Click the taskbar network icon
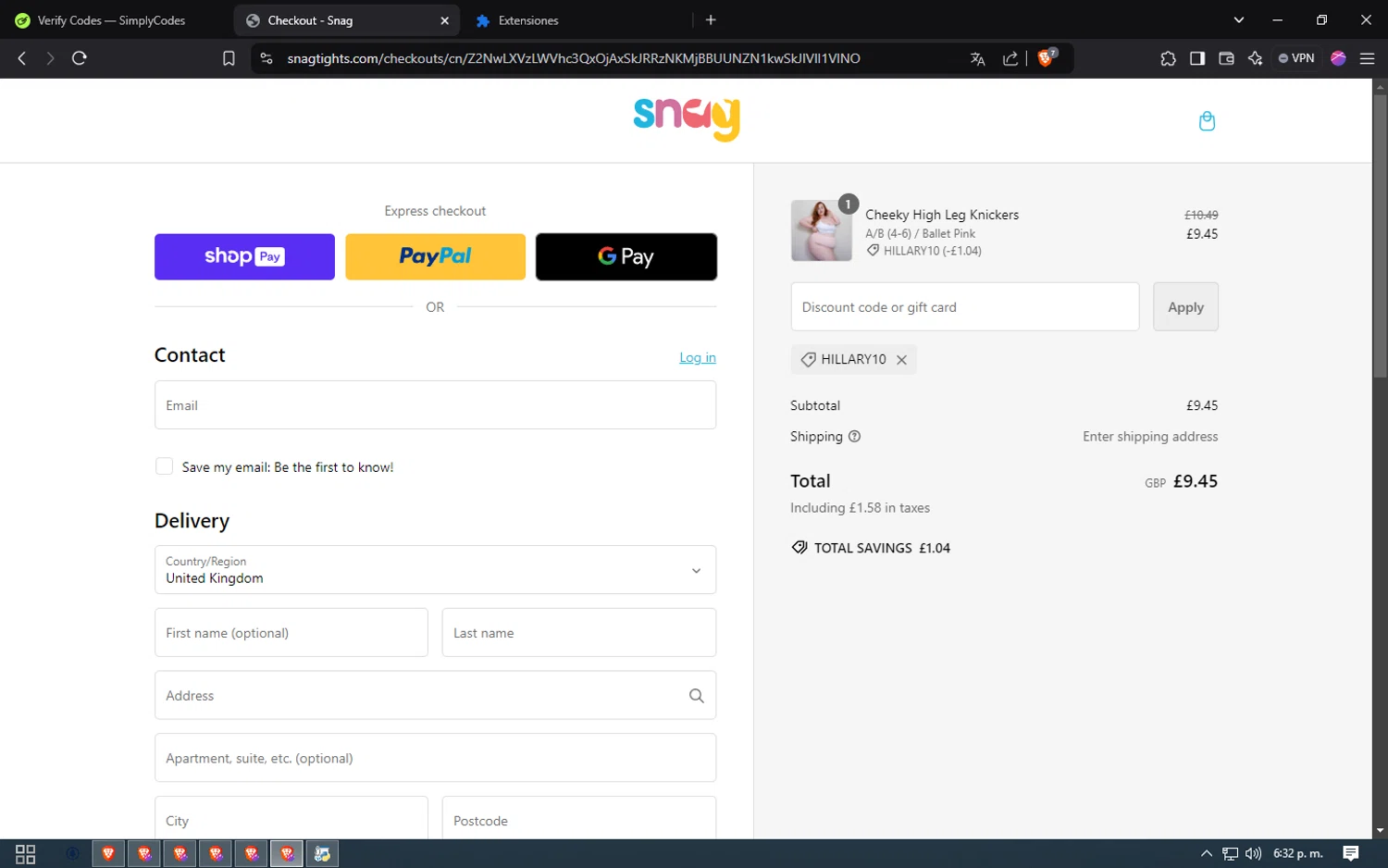This screenshot has width=1388, height=868. pyautogui.click(x=1230, y=853)
